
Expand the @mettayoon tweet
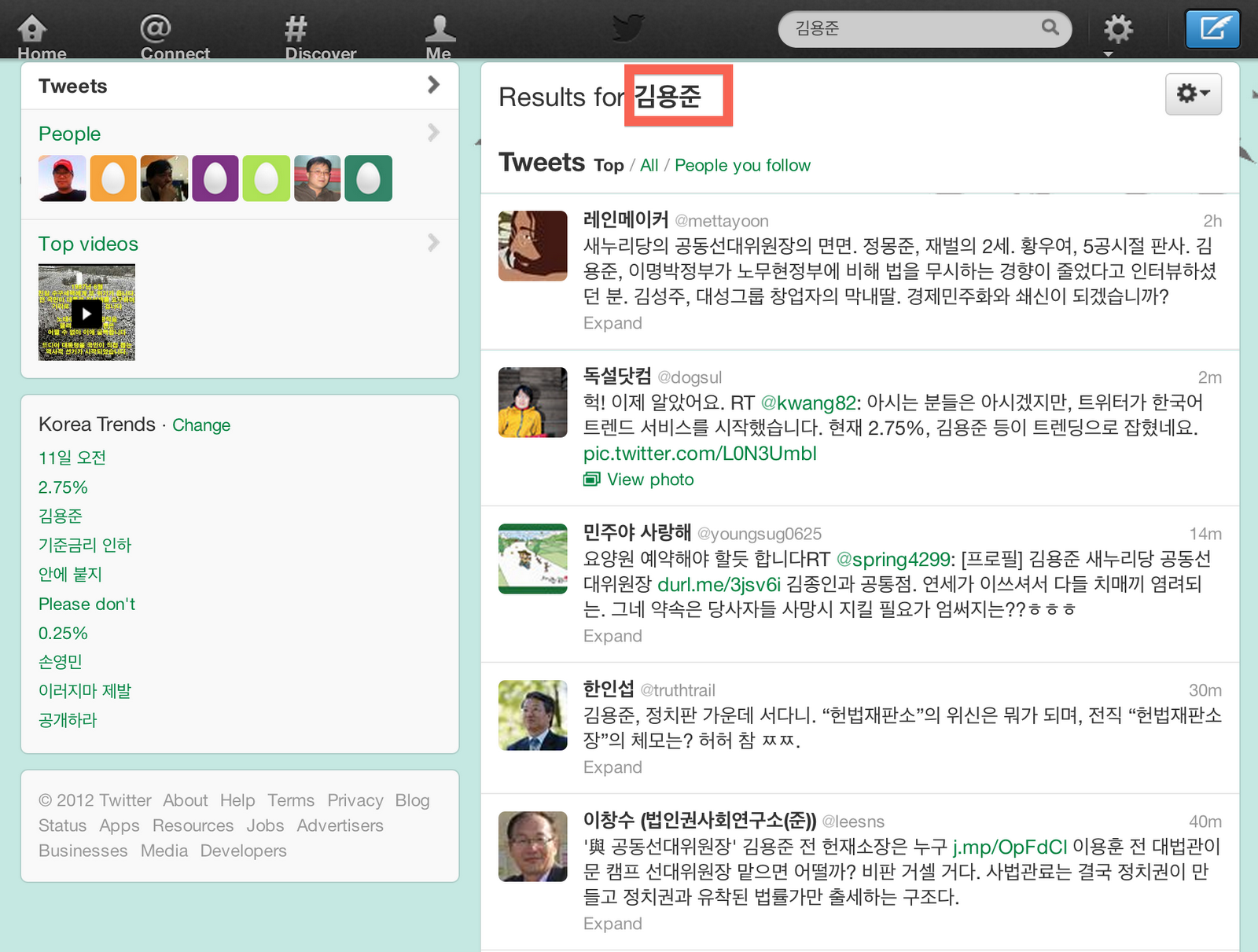(612, 323)
